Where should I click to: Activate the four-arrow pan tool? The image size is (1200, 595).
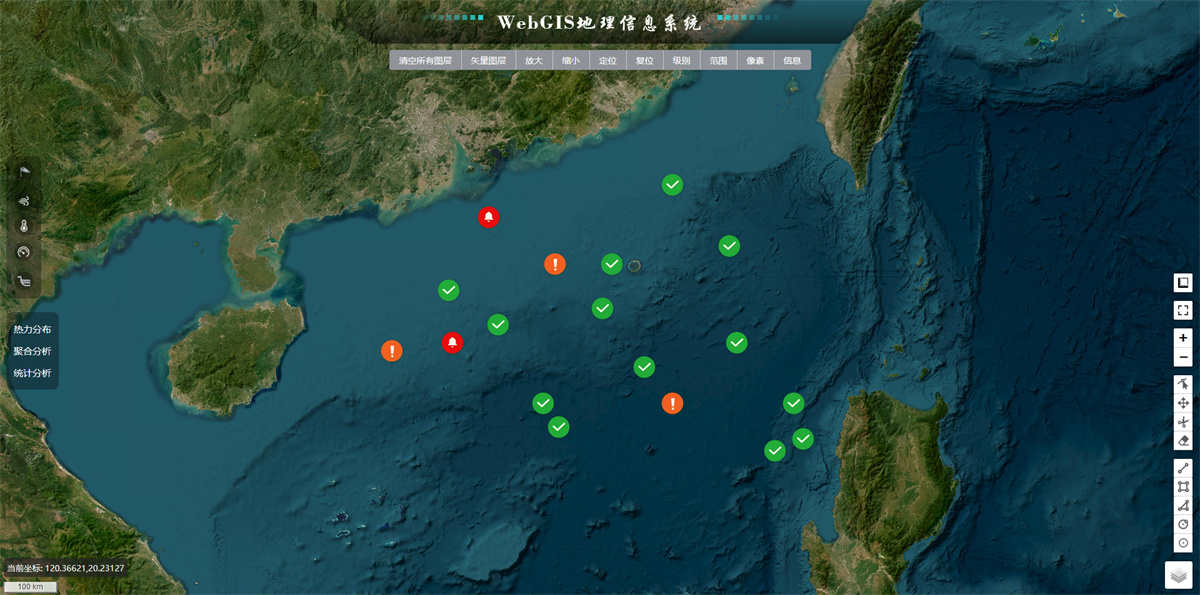coord(1183,403)
